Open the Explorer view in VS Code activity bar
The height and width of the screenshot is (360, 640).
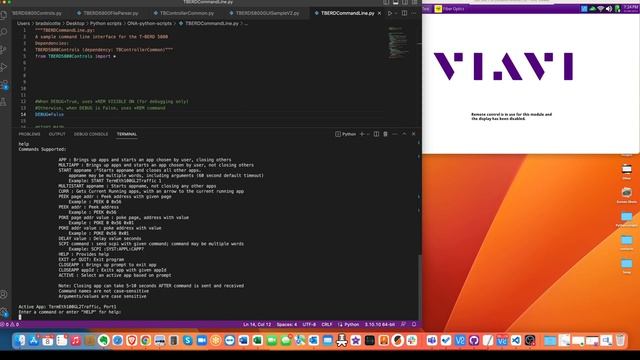[x=4, y=15]
